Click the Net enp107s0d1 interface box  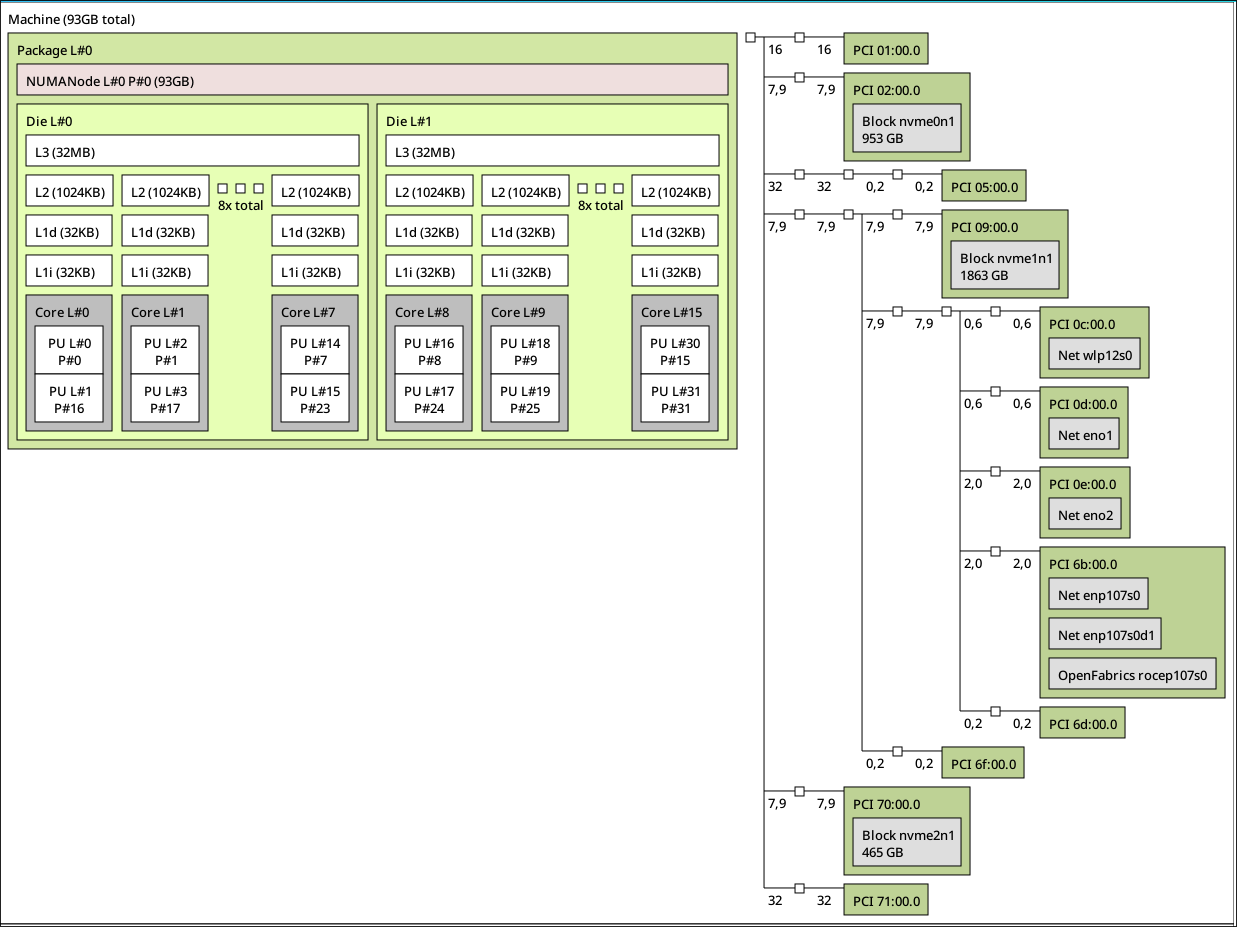[x=1109, y=634]
